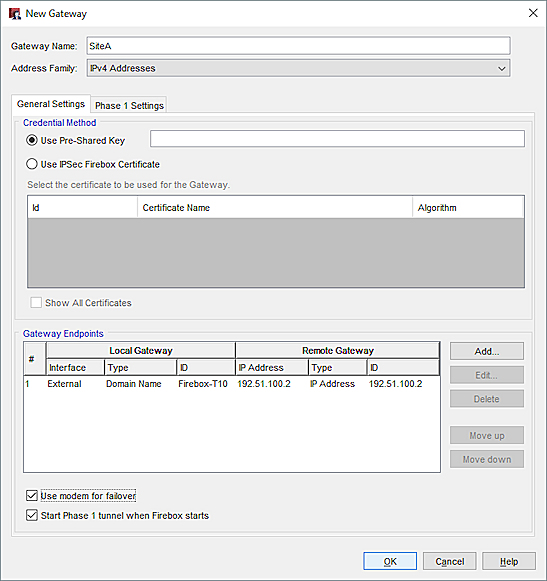Click the Move down button
Viewport: 547px width, 581px height.
pyautogui.click(x=487, y=459)
